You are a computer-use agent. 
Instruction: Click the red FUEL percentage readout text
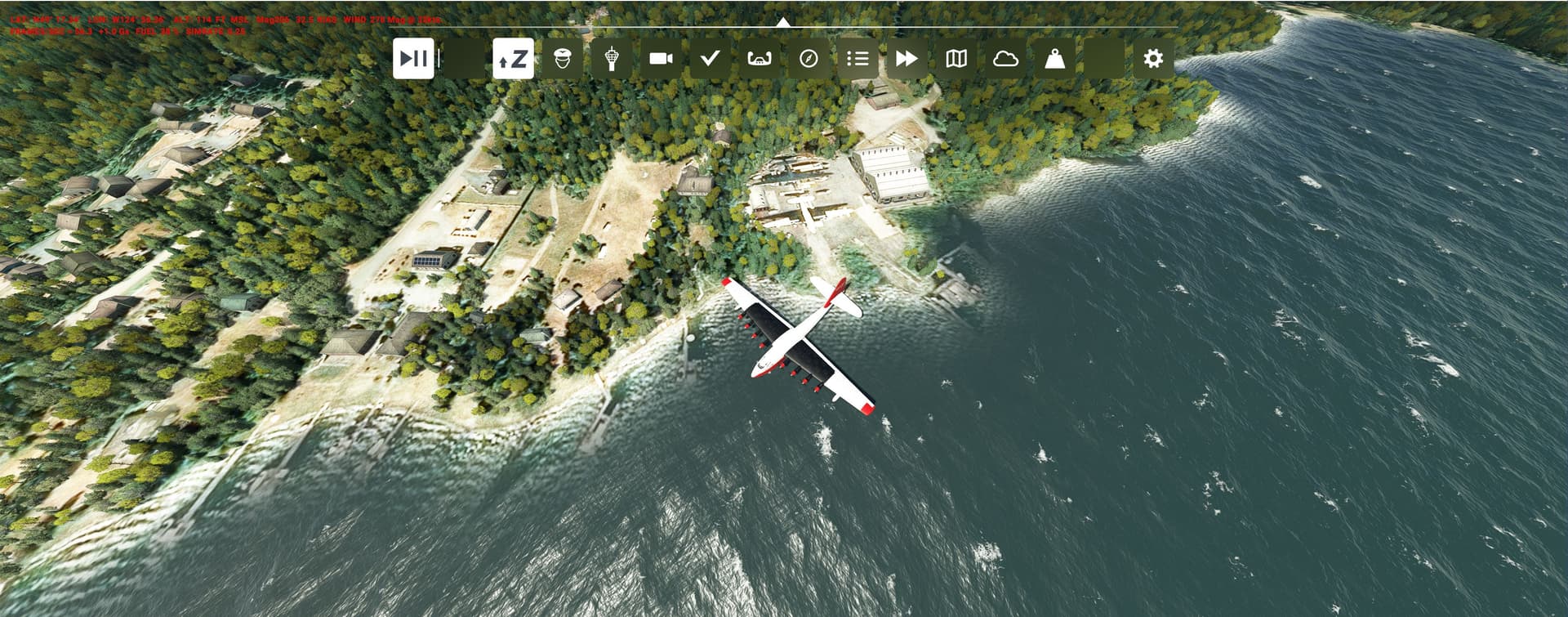click(x=157, y=32)
